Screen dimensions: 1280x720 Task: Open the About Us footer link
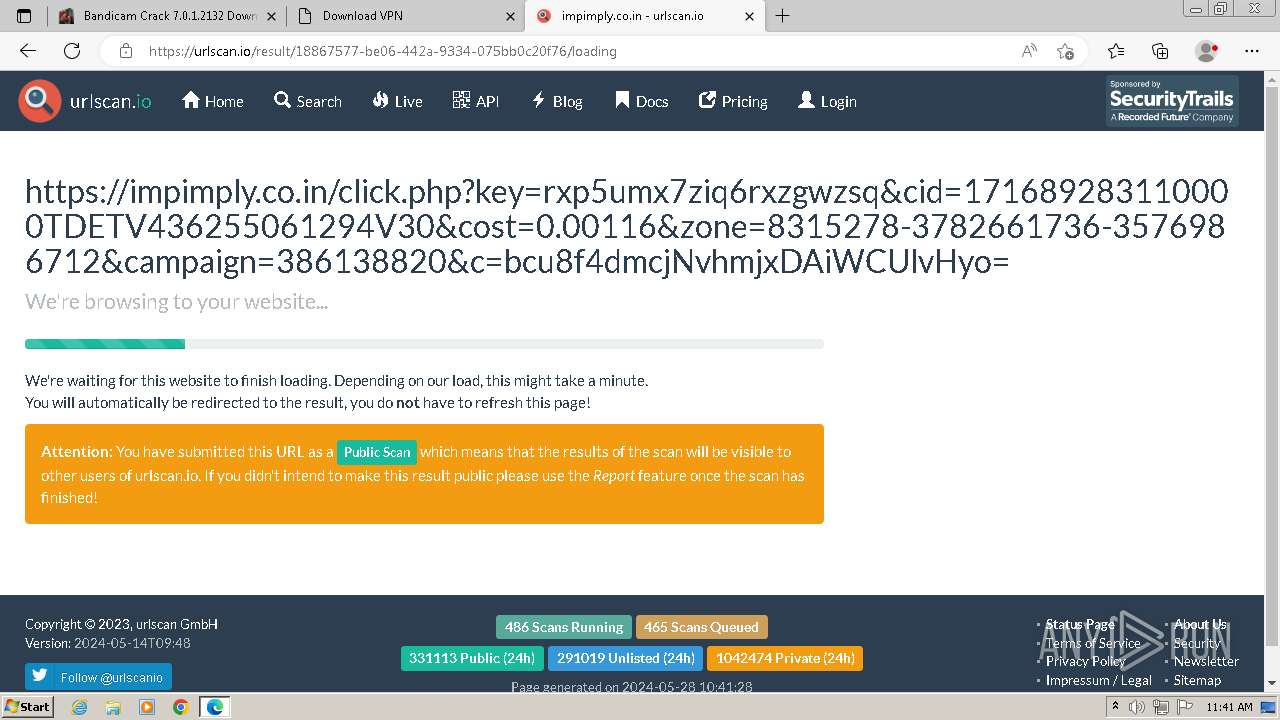(x=1200, y=624)
